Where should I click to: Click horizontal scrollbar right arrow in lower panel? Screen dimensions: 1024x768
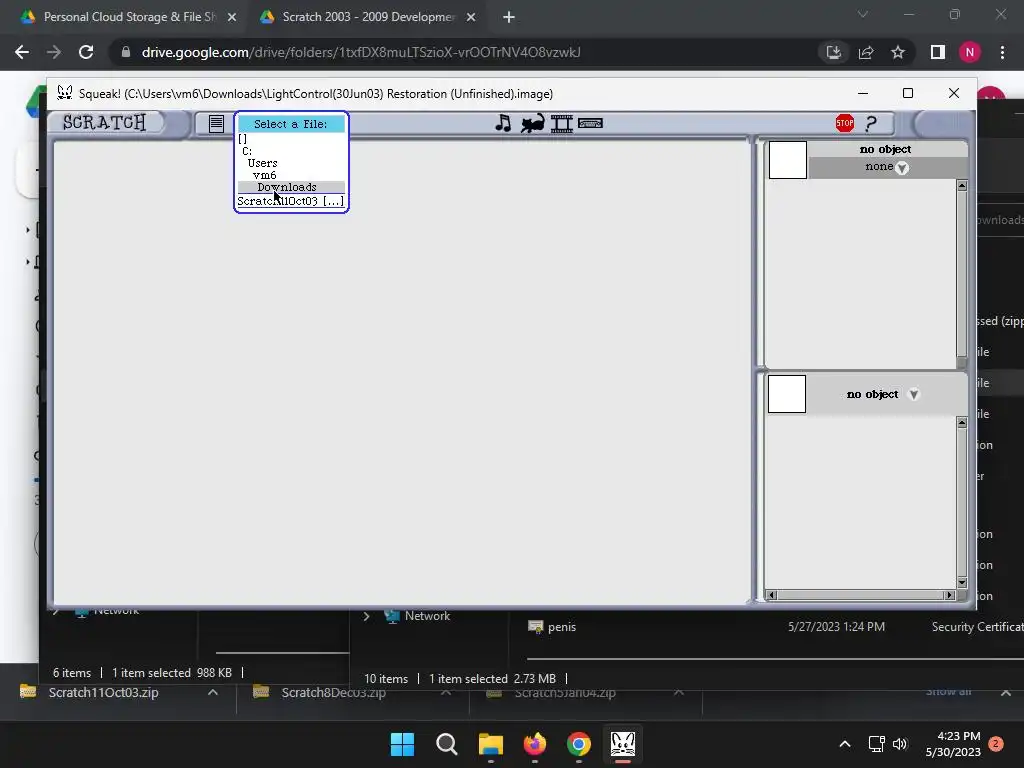click(x=950, y=595)
